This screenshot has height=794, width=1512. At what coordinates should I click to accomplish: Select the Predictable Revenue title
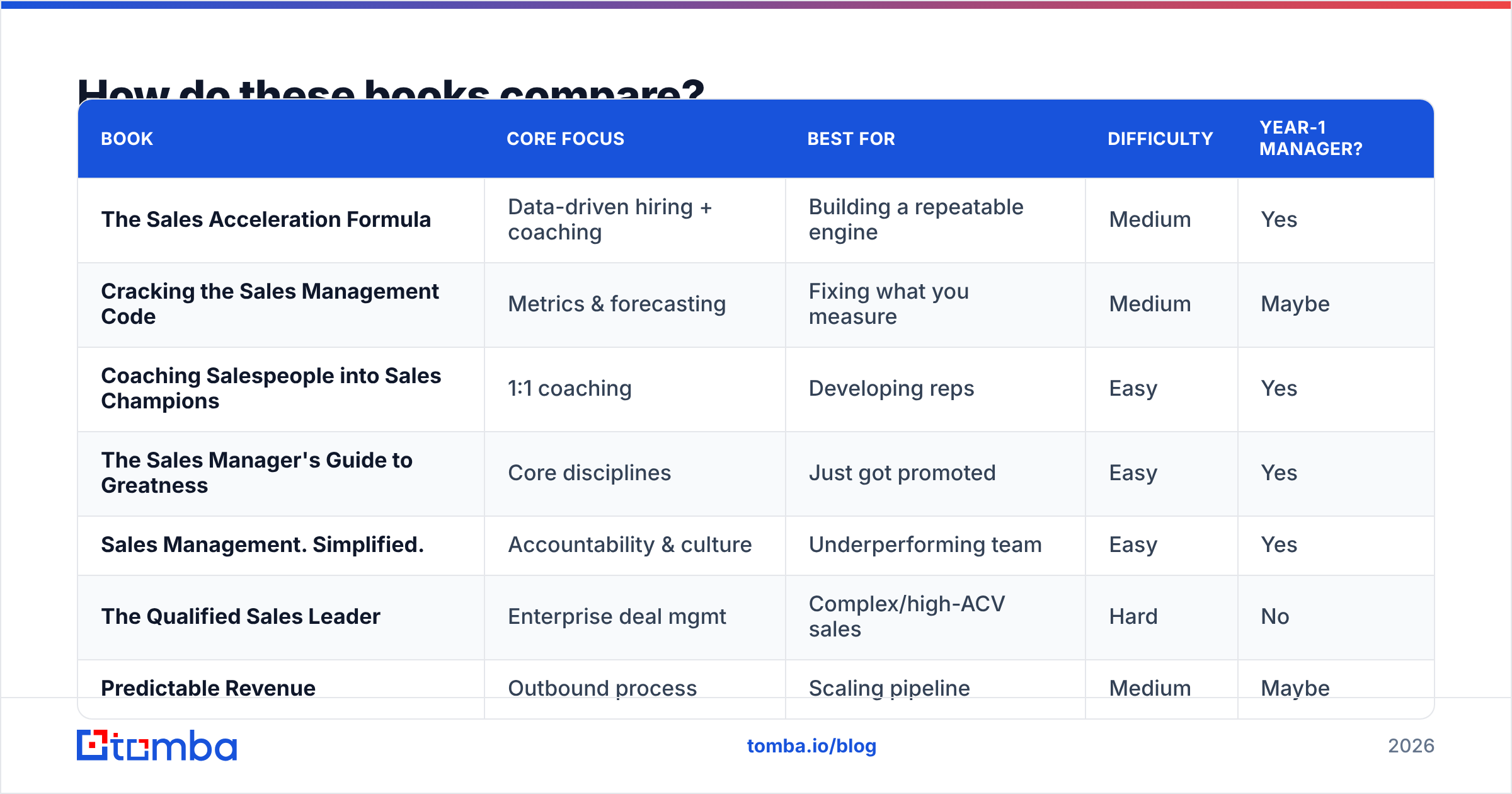click(208, 688)
